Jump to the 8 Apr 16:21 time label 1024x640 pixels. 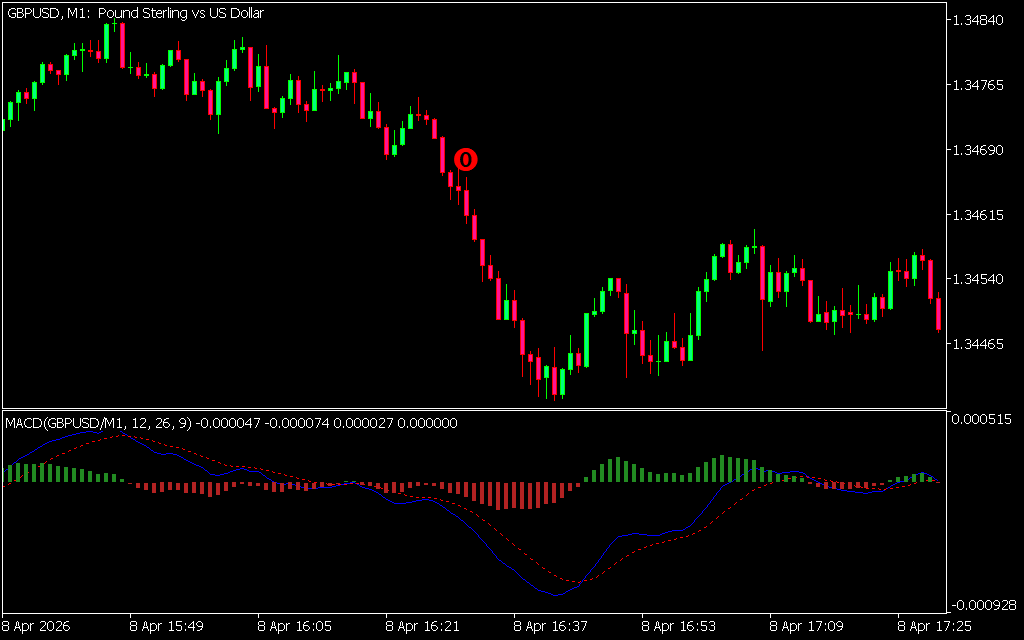point(422,627)
